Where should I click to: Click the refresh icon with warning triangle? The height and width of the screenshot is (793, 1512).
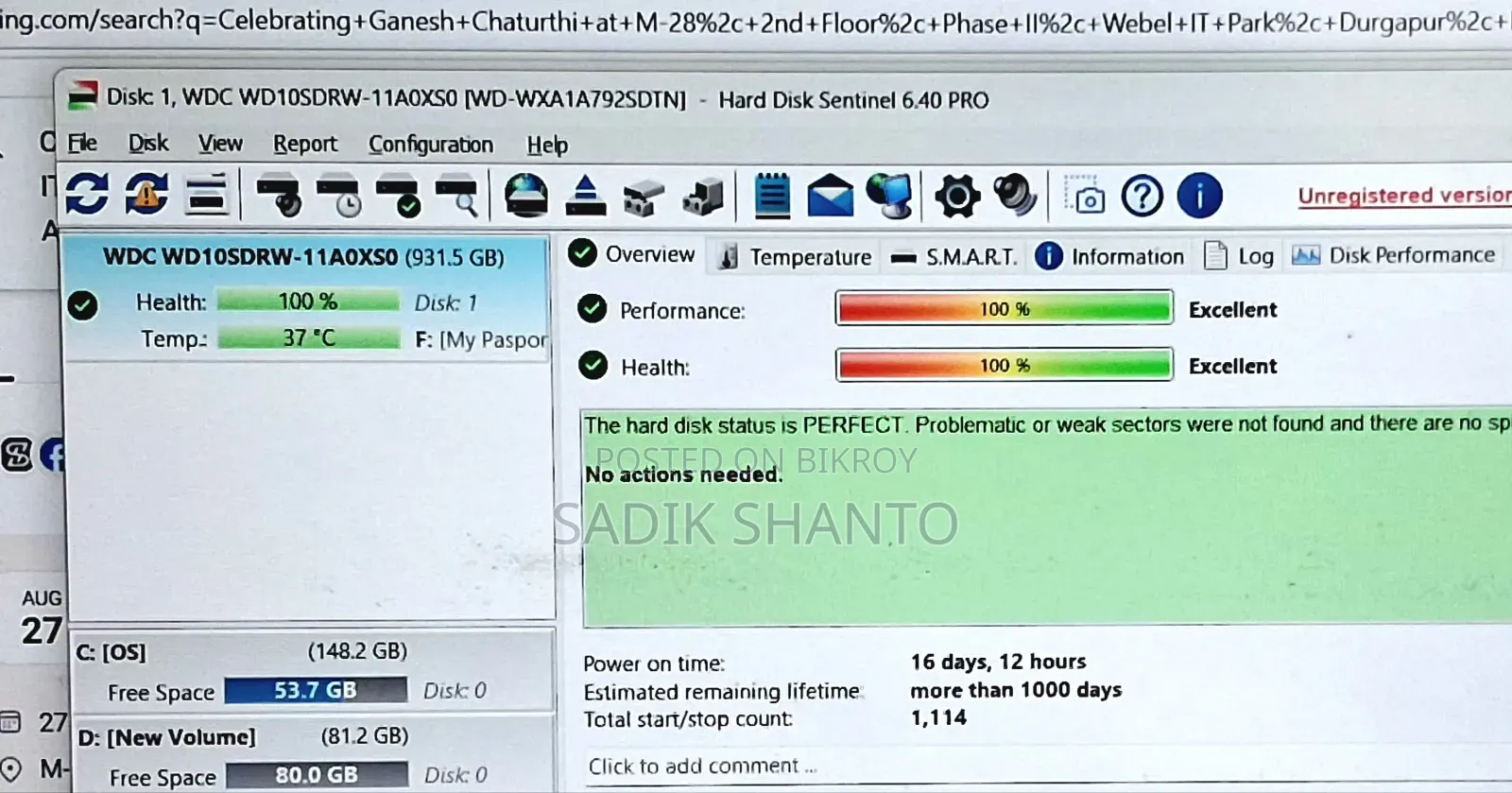(x=146, y=194)
